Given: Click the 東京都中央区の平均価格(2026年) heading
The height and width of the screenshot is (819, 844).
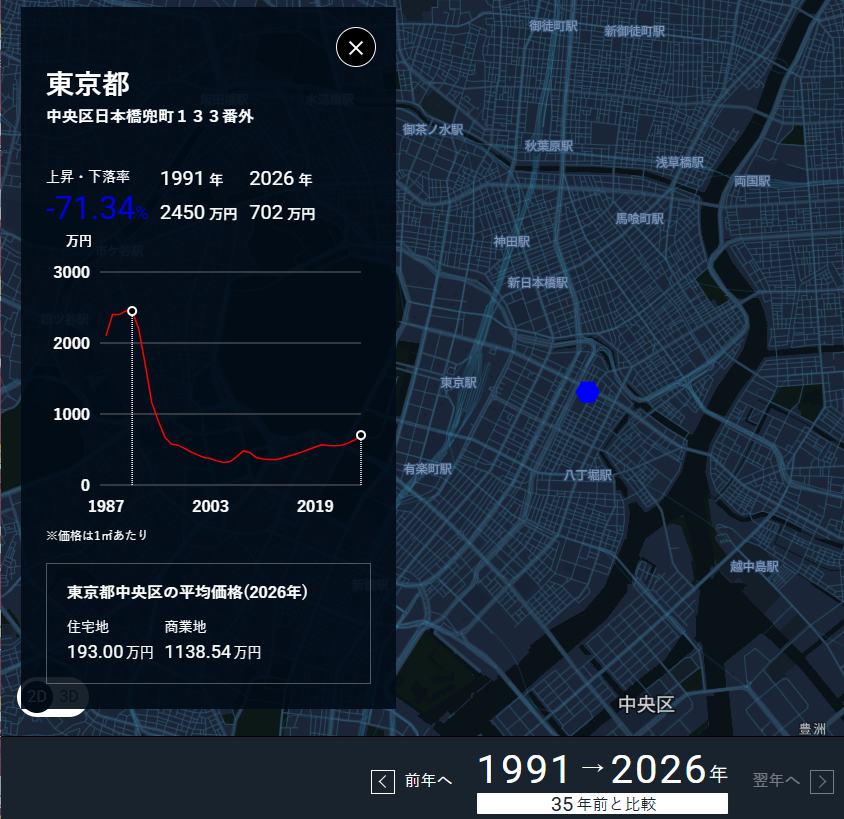Looking at the screenshot, I should (187, 592).
